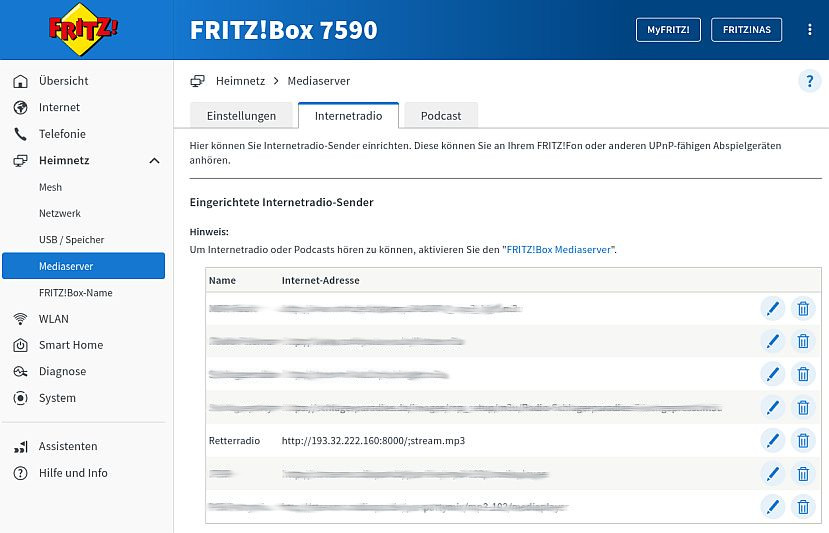Click the Übersicht house icon
Viewport: 829px width, 533px height.
20,81
